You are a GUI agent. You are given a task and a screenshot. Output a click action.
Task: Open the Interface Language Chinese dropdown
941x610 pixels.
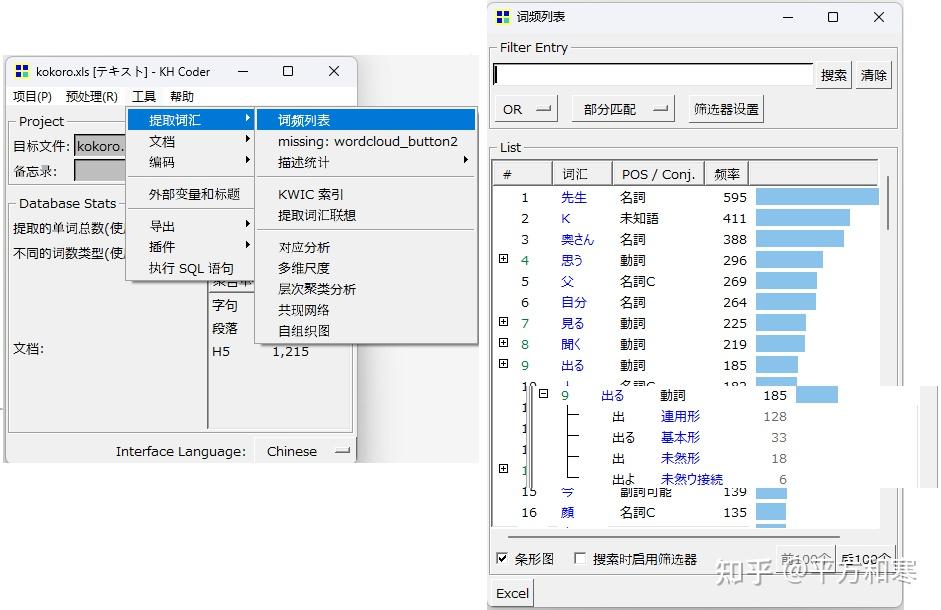(x=305, y=451)
